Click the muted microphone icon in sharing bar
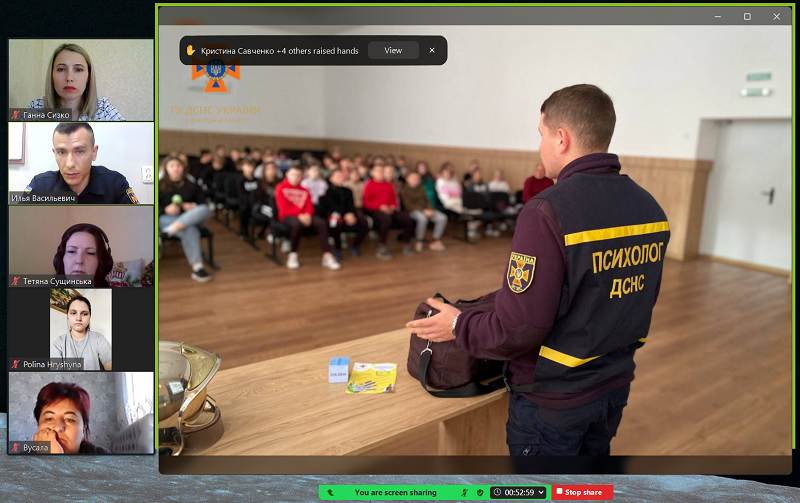Image resolution: width=800 pixels, height=503 pixels. click(465, 492)
